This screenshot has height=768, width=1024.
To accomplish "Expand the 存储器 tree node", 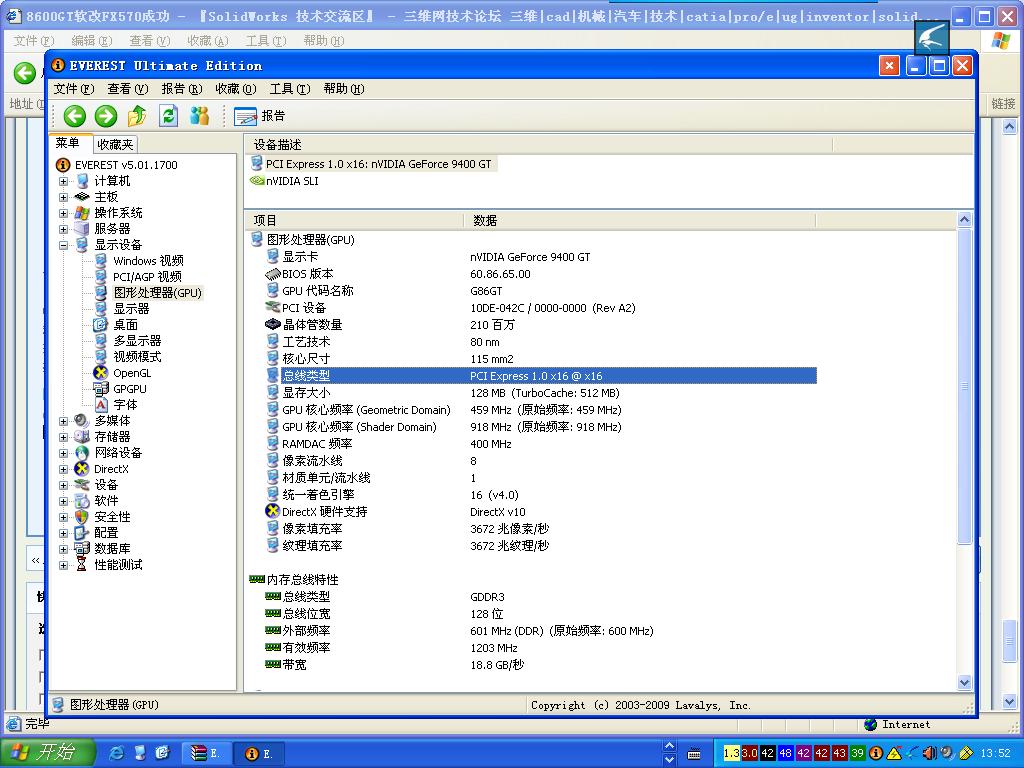I will 63,437.
